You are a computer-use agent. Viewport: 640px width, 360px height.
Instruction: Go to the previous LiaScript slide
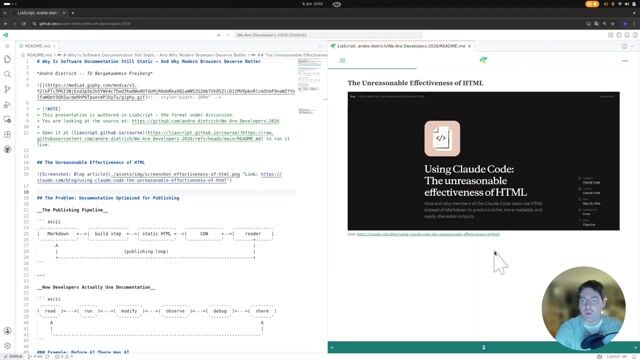[332, 347]
